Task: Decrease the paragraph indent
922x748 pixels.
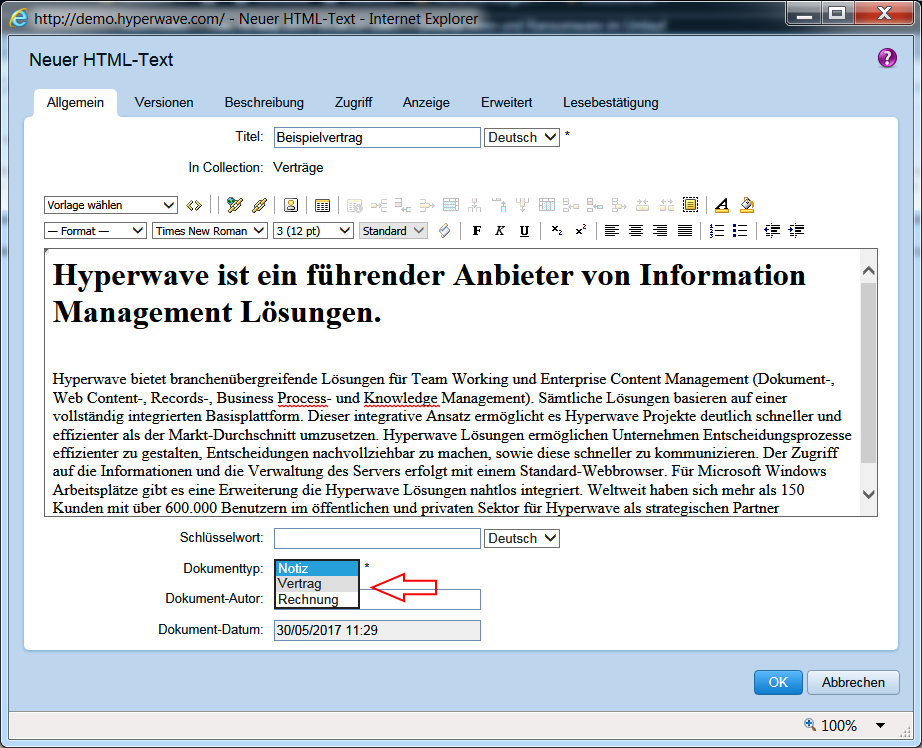Action: pyautogui.click(x=771, y=231)
